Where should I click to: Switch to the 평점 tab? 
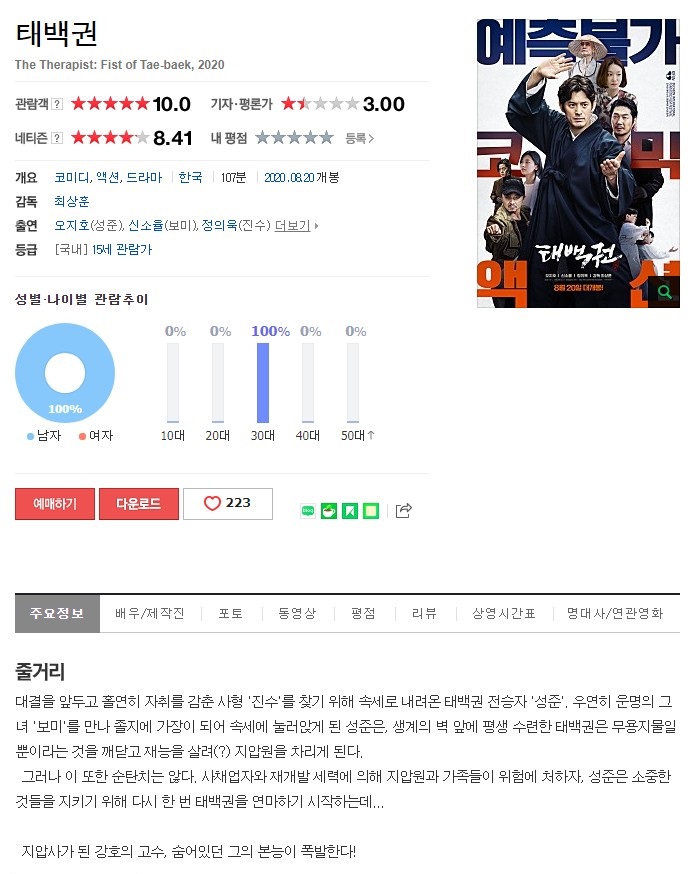363,614
